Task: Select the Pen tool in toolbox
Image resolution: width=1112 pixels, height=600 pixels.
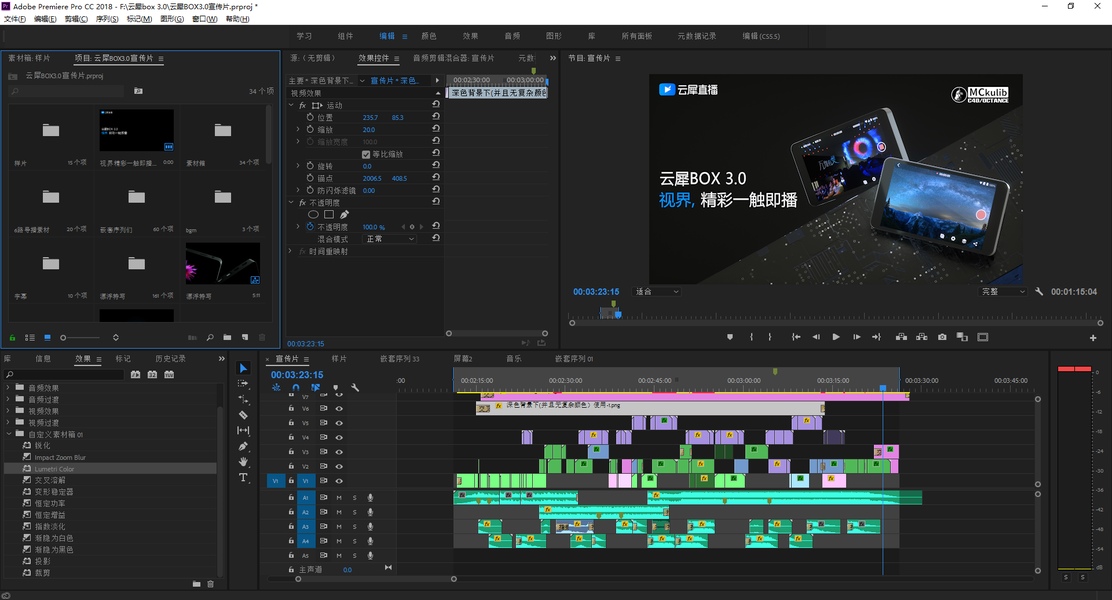Action: (243, 446)
